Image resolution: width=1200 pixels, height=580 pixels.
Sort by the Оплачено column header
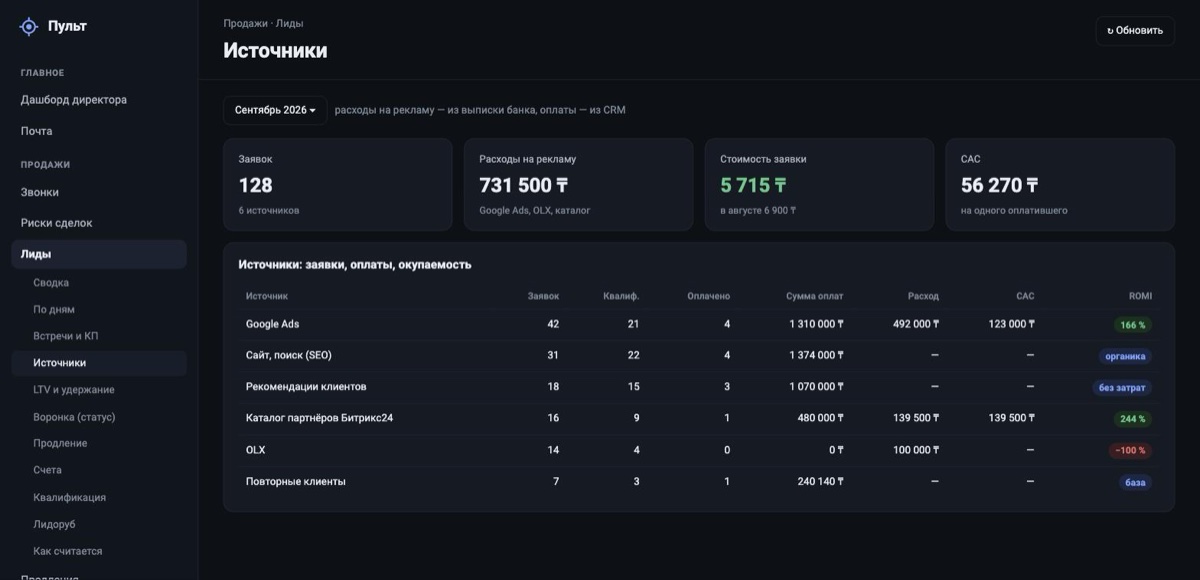pyautogui.click(x=709, y=296)
